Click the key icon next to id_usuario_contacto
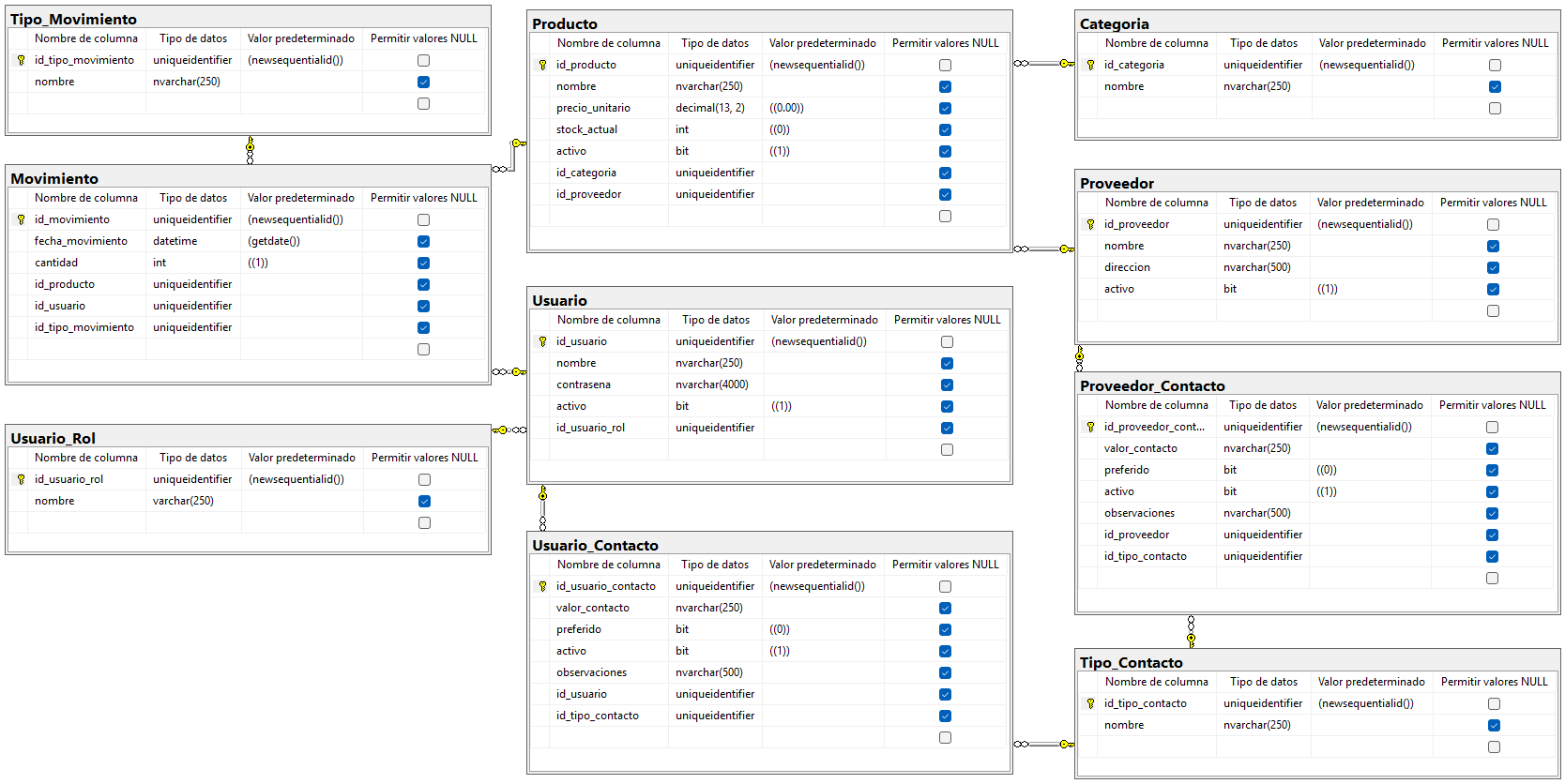The image size is (1565, 784). 542,586
